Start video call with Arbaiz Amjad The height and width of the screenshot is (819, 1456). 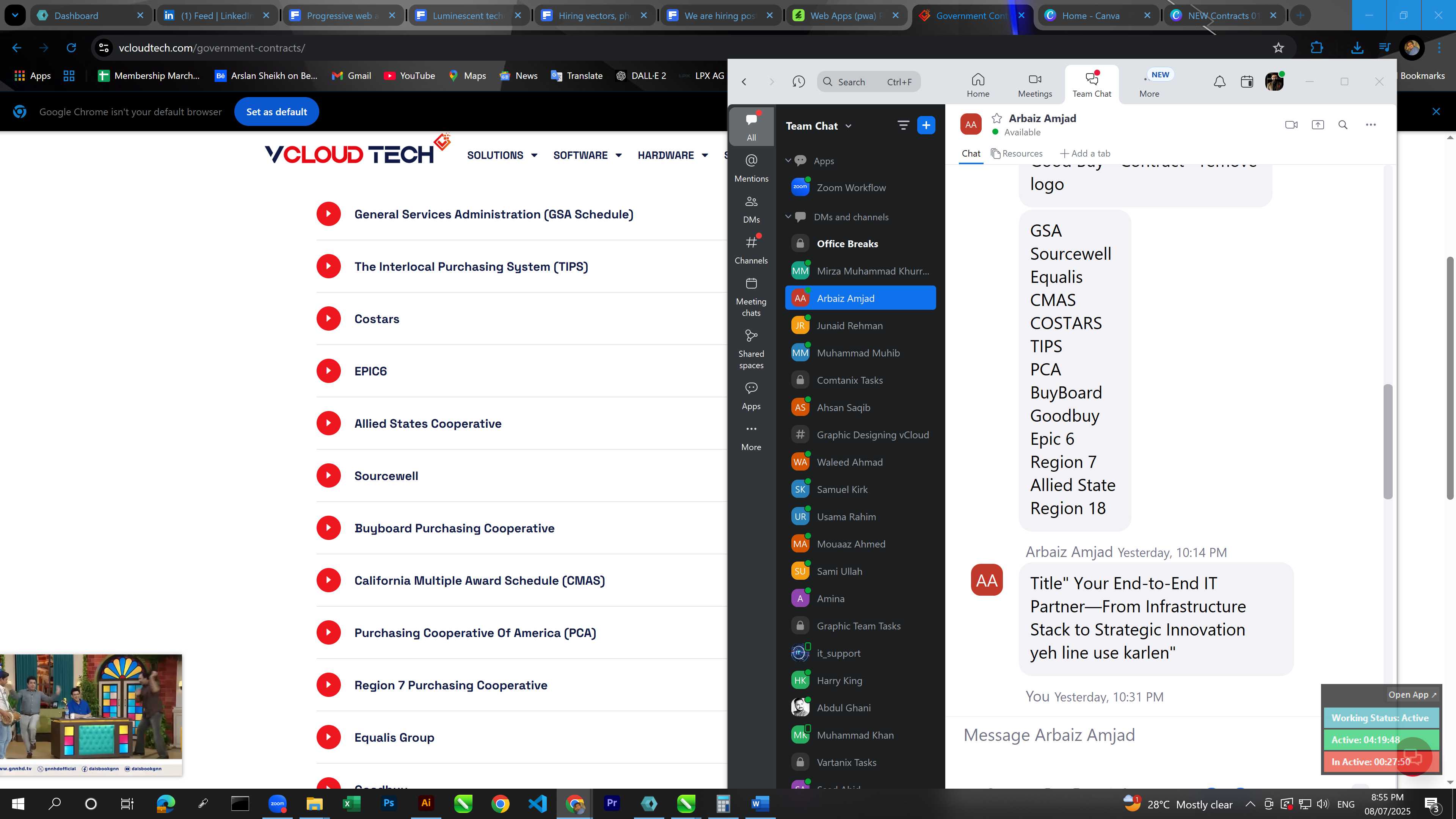(1291, 125)
